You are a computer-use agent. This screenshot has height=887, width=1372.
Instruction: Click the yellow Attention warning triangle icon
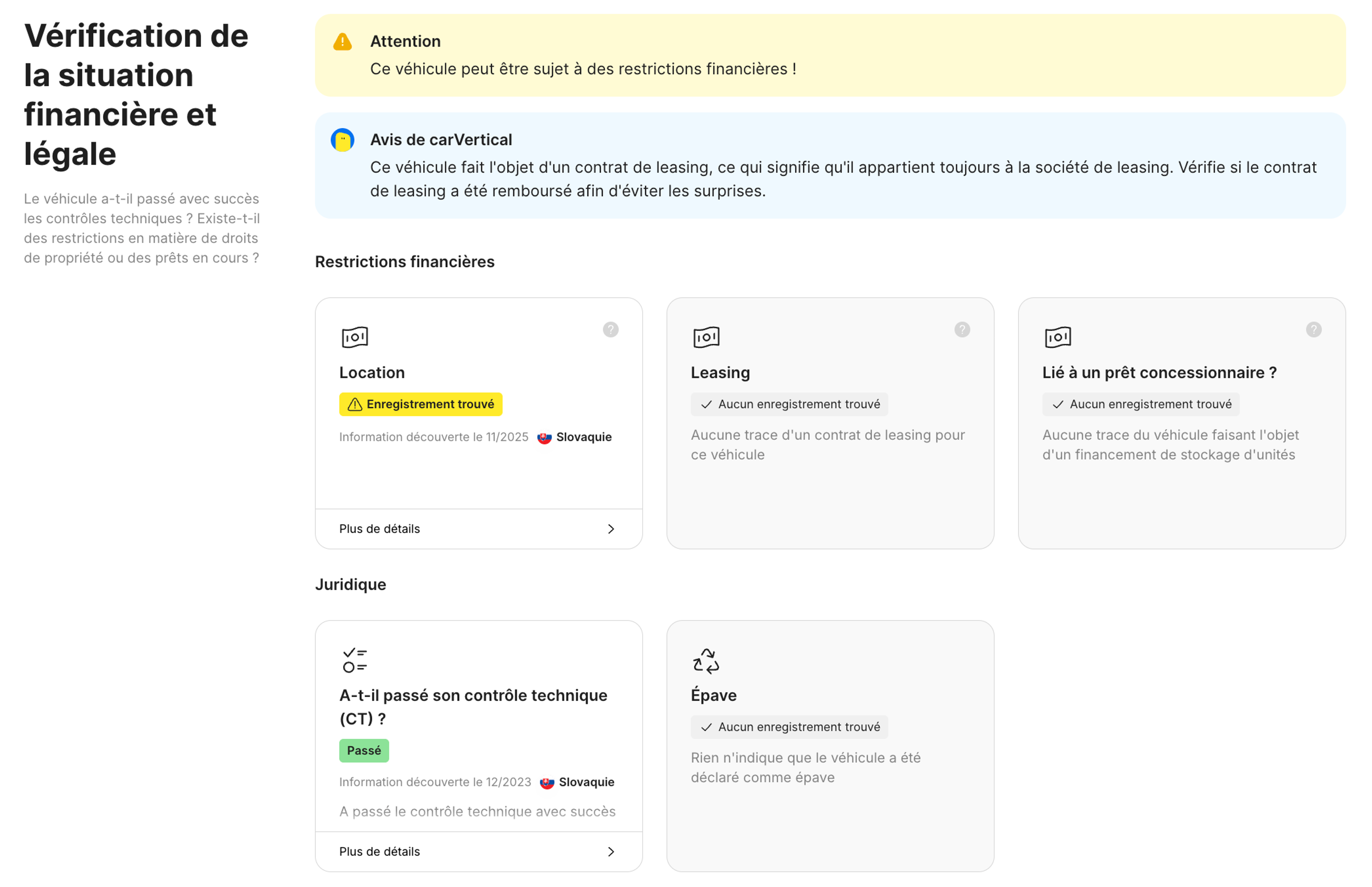pyautogui.click(x=343, y=42)
